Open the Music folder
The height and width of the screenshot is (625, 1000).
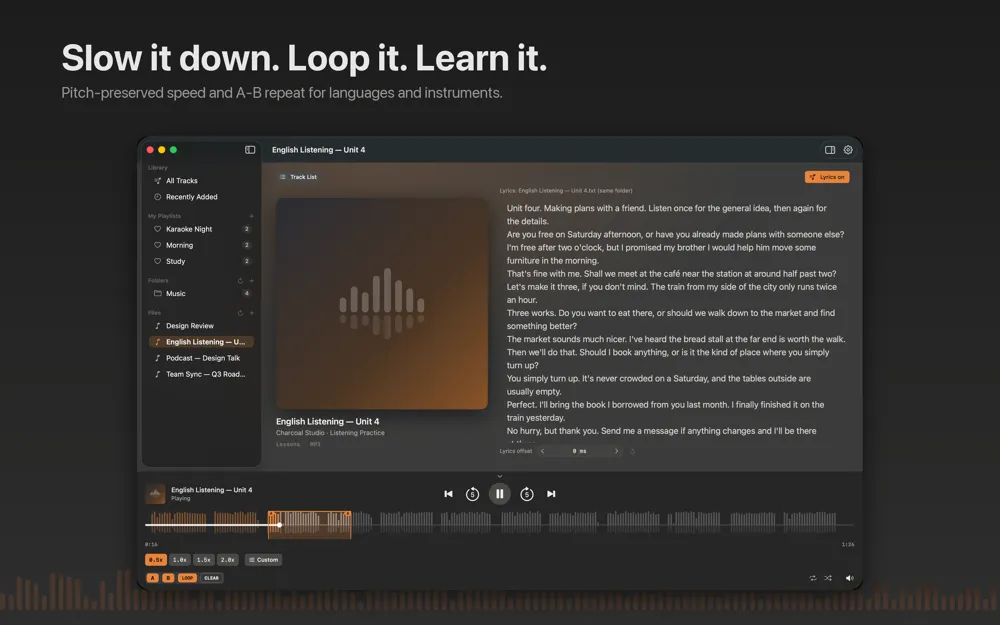(x=201, y=293)
